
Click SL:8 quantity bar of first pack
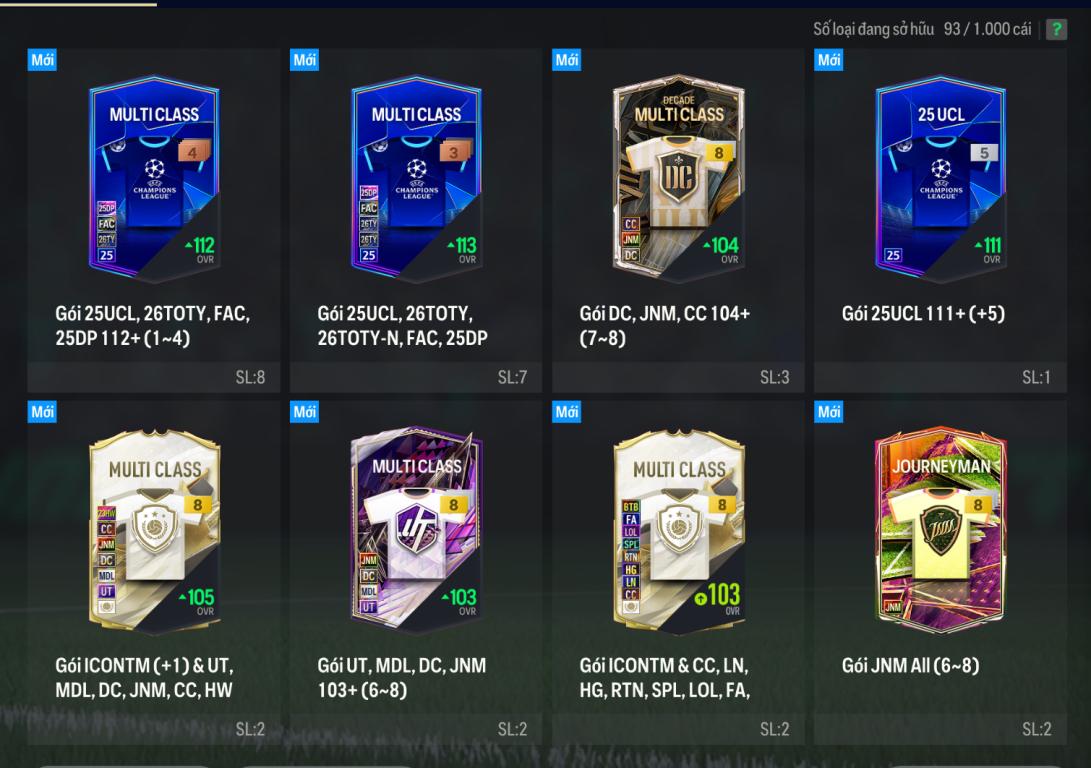[x=154, y=378]
